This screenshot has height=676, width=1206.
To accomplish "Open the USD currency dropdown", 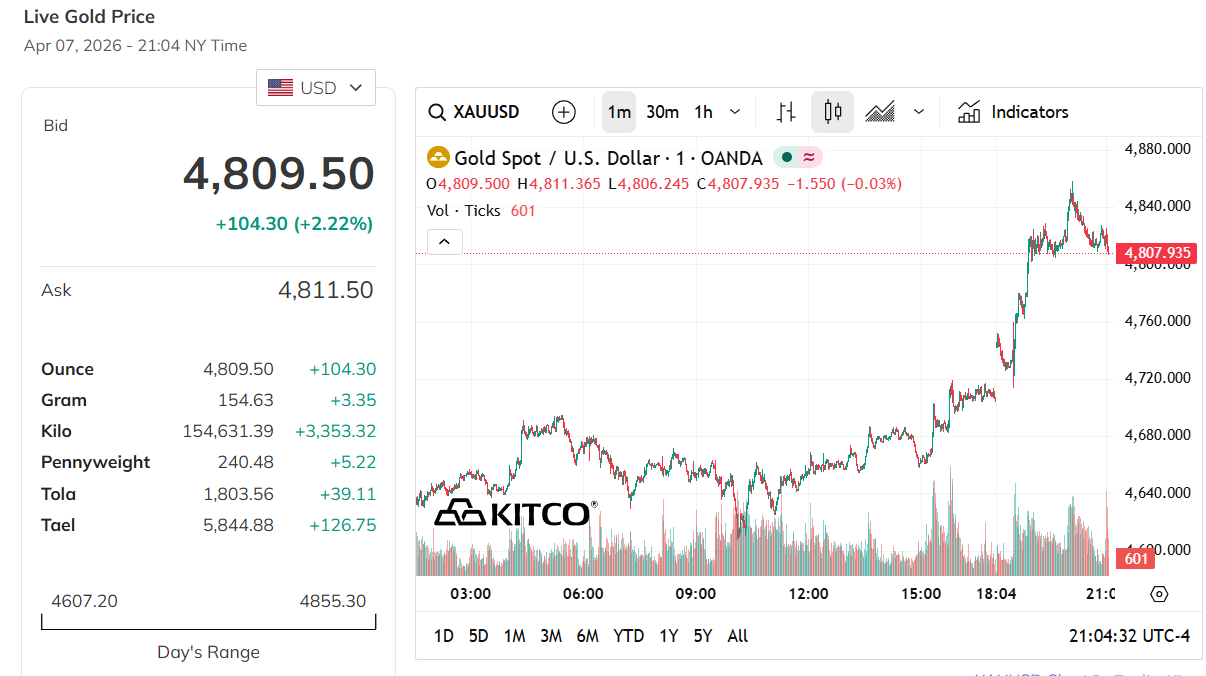I will pos(316,88).
